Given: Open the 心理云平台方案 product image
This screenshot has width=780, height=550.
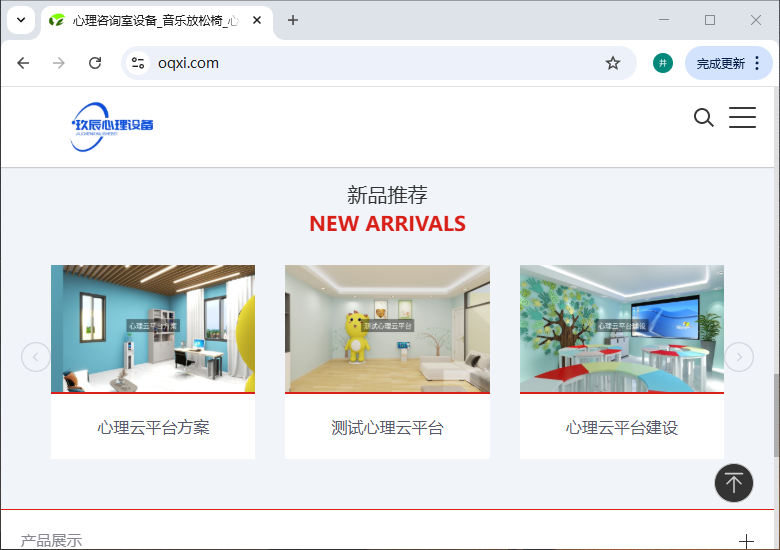Looking at the screenshot, I should pyautogui.click(x=153, y=328).
